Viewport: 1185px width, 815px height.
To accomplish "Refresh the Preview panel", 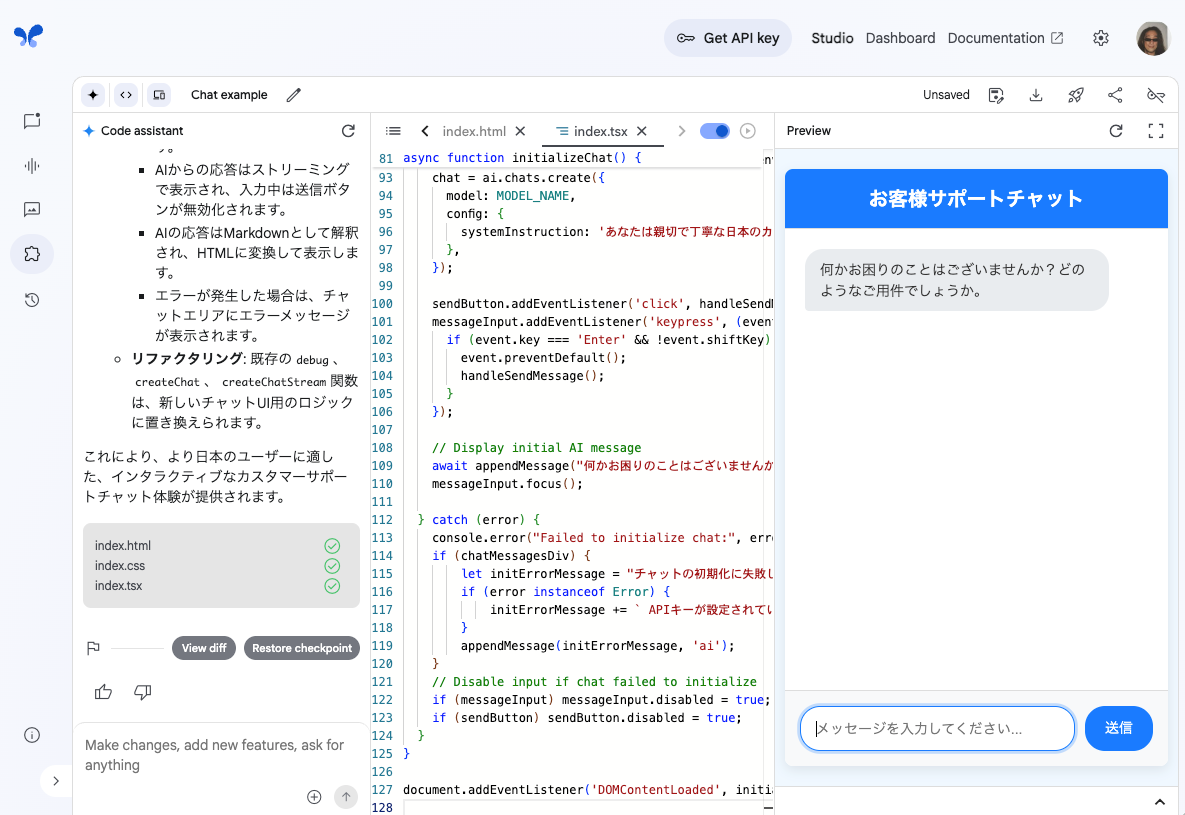I will click(1116, 131).
